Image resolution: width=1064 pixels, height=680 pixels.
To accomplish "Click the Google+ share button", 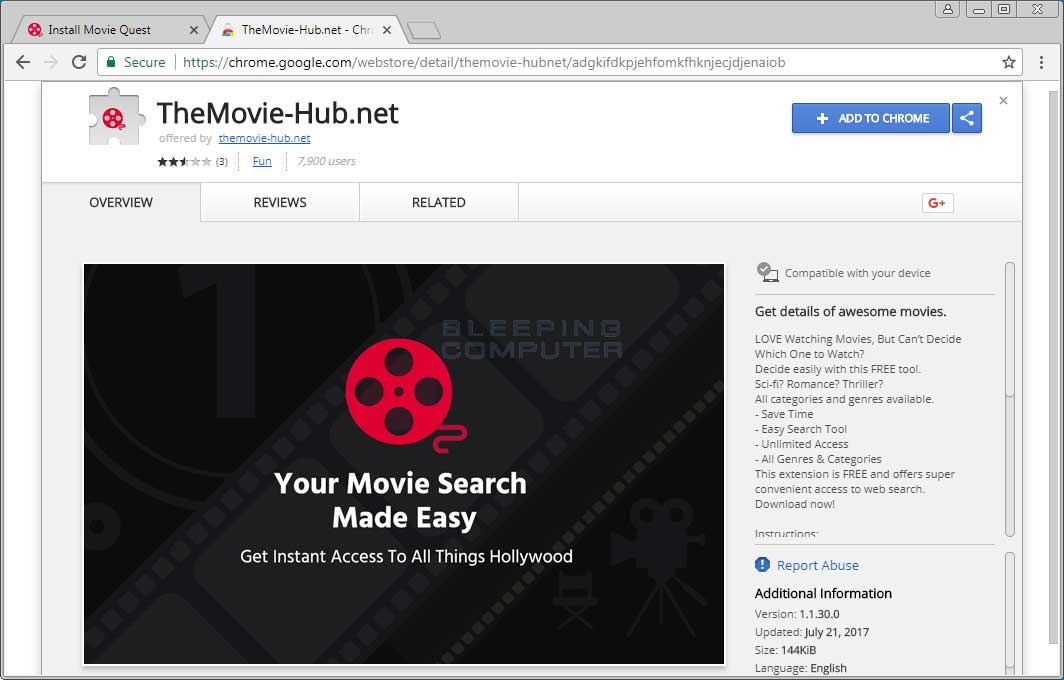I will pos(937,203).
